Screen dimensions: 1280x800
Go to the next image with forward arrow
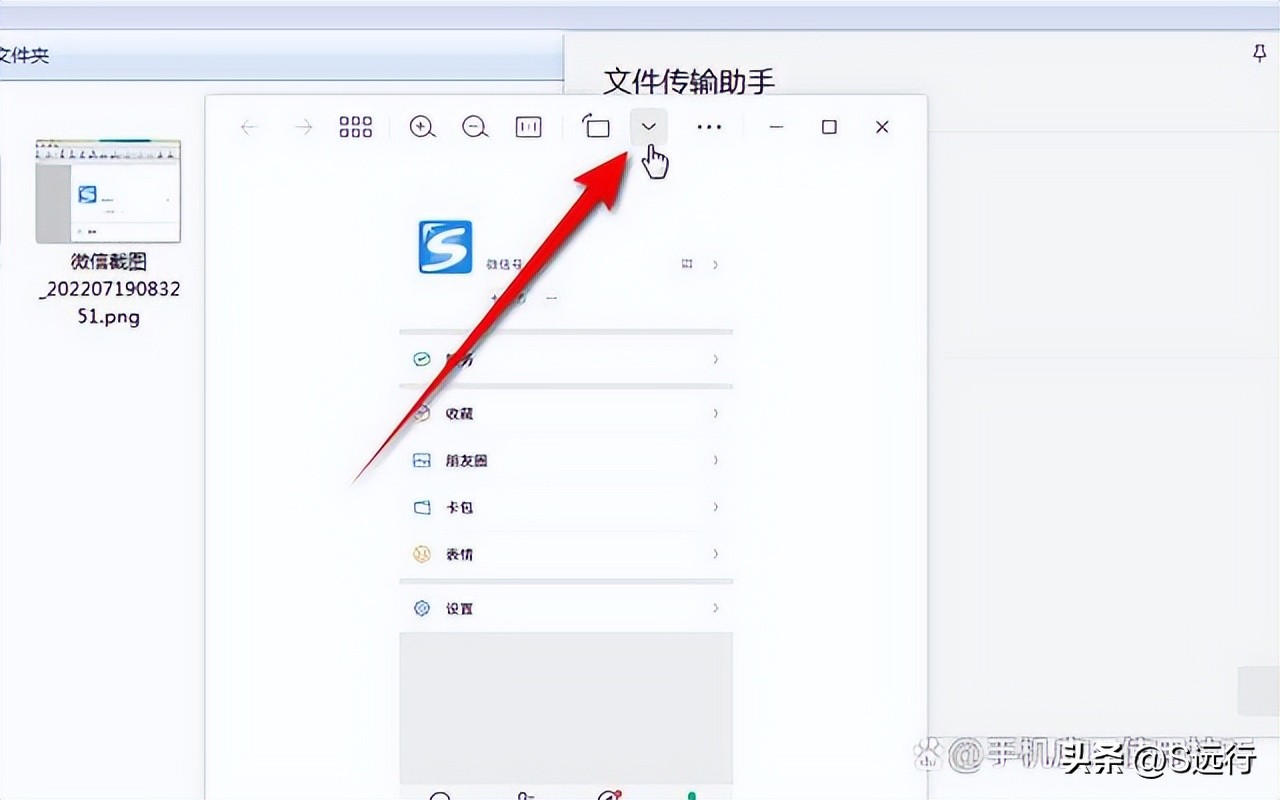coord(303,127)
